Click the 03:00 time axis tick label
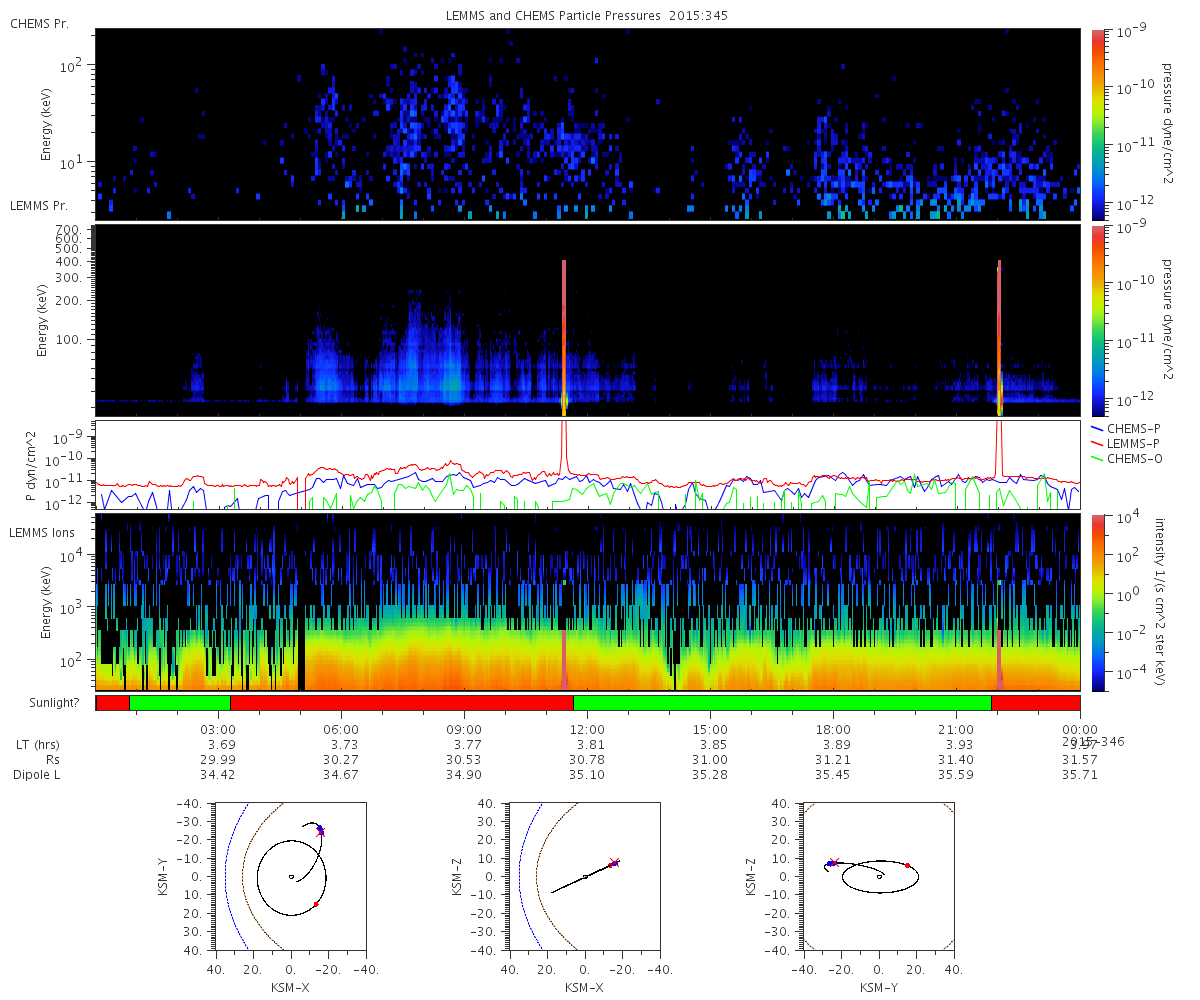This screenshot has width=1200, height=1000. pyautogui.click(x=218, y=729)
